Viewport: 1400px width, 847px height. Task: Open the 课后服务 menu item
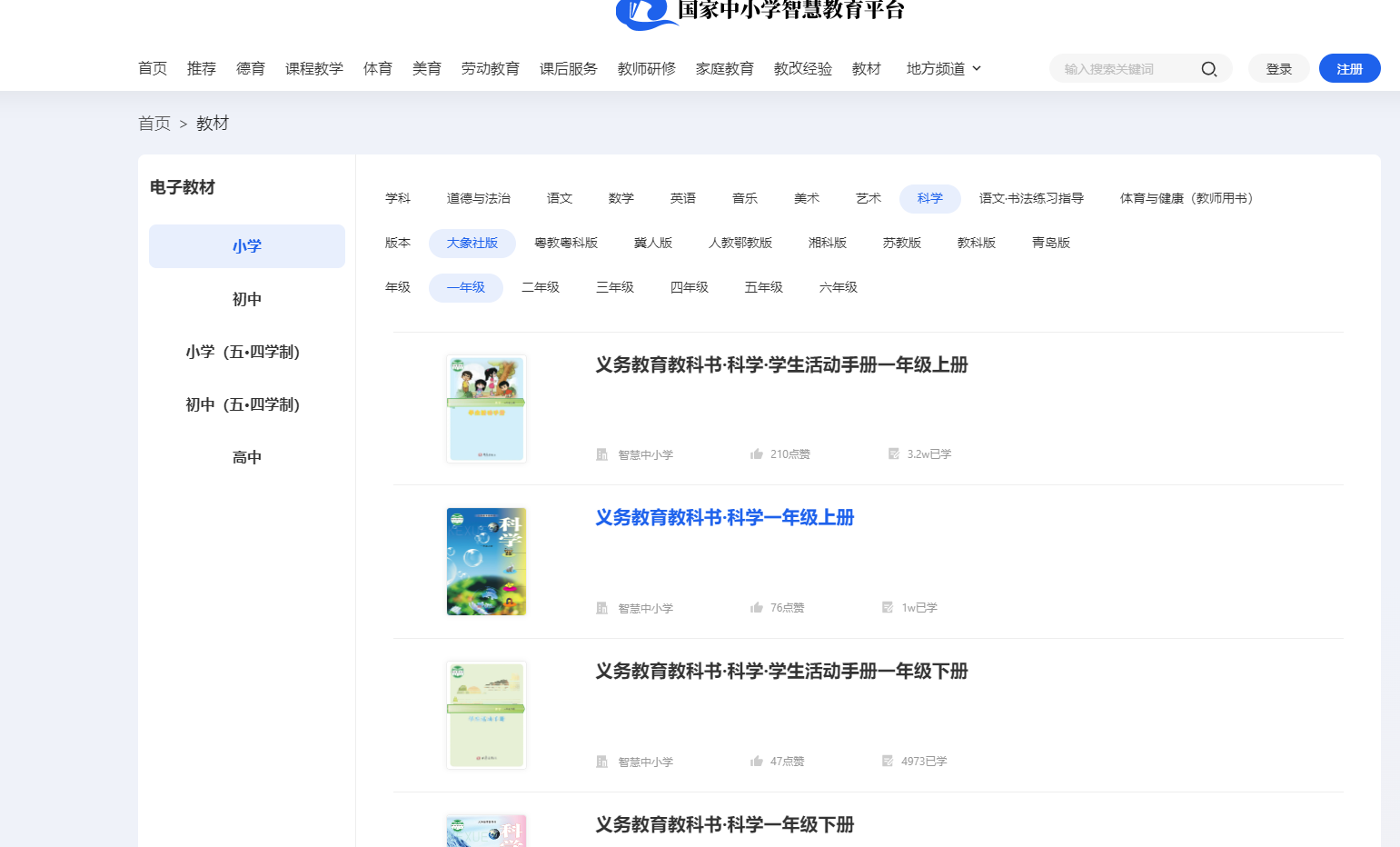[569, 67]
